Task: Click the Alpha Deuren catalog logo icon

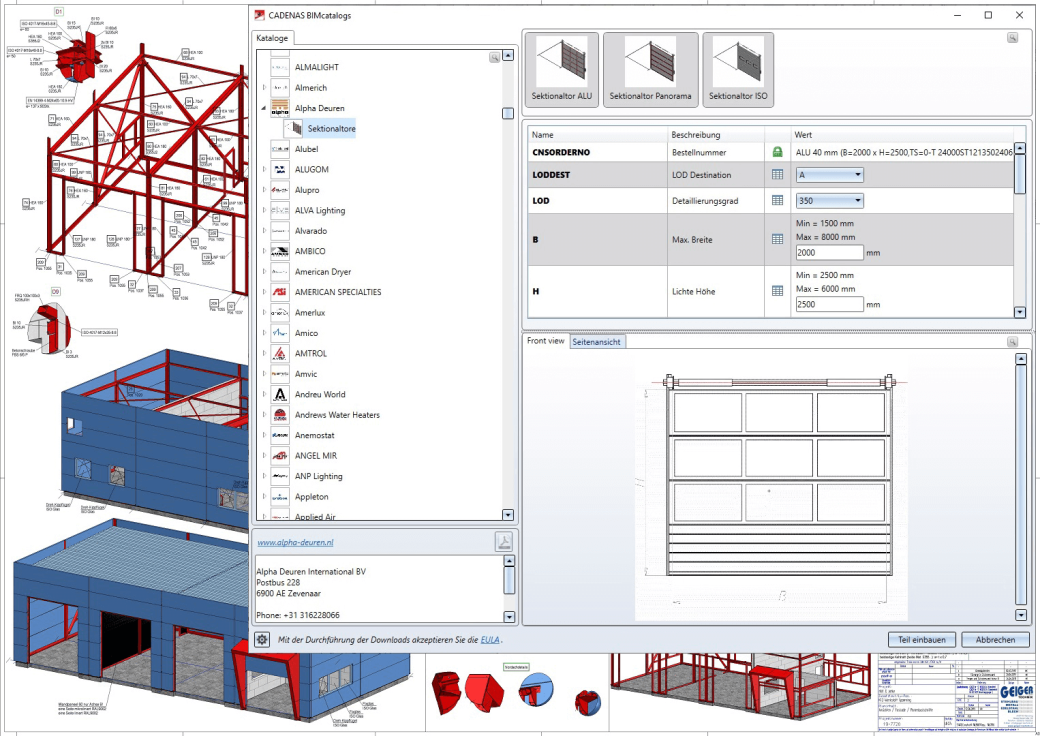Action: (280, 108)
